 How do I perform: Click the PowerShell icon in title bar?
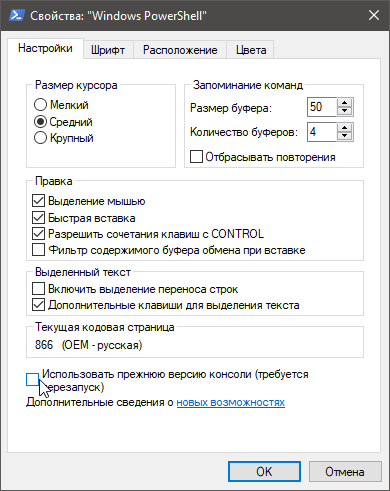click(x=16, y=15)
